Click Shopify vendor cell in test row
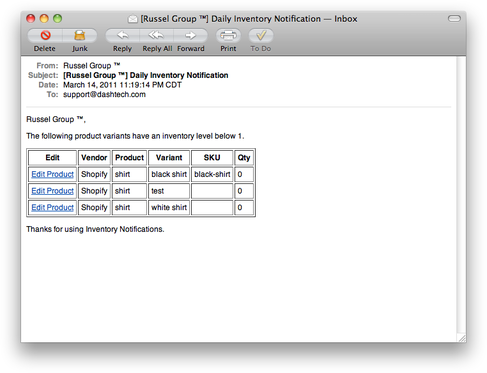 [94, 191]
